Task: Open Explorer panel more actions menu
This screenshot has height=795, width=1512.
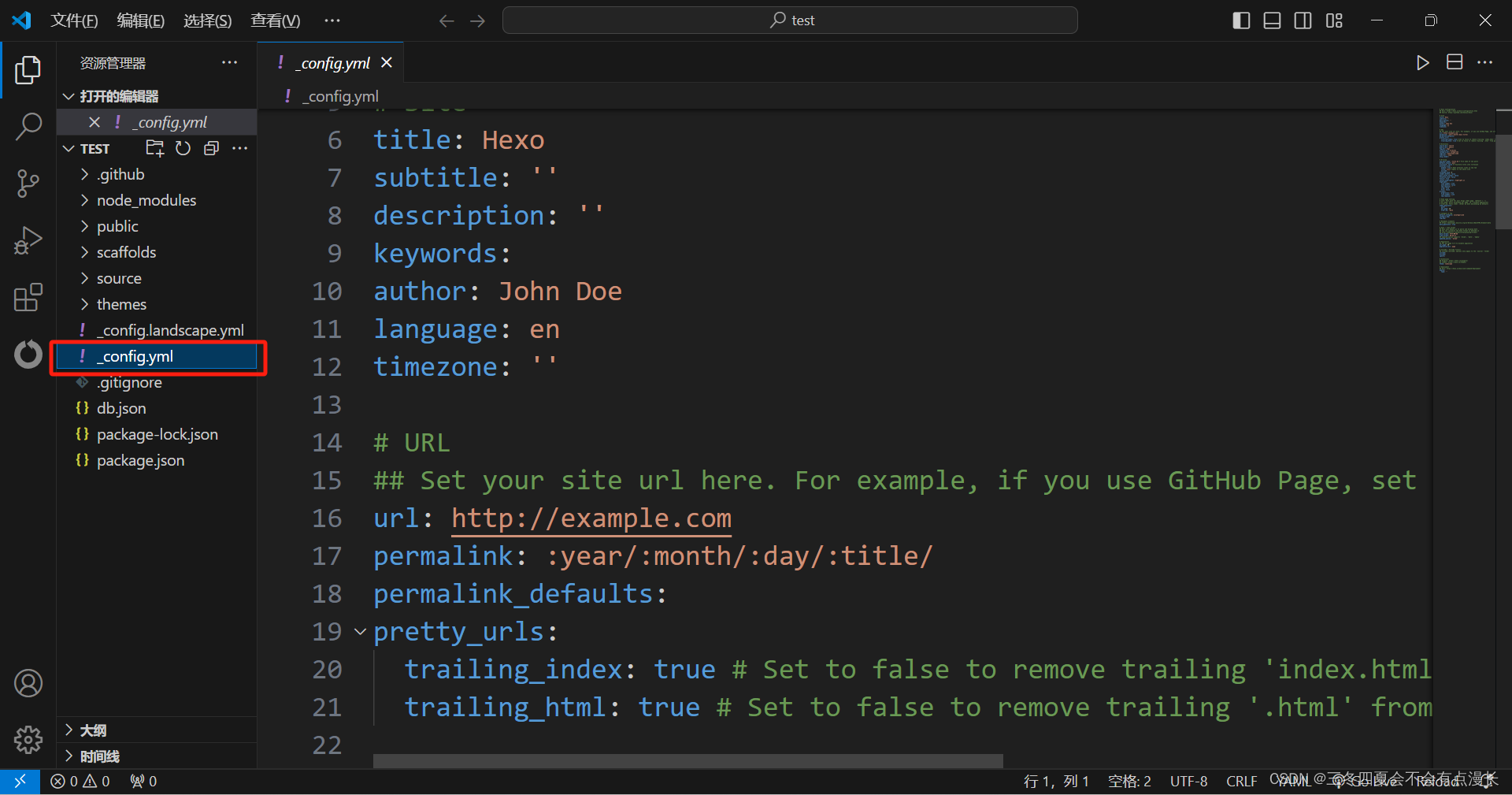Action: tap(229, 62)
